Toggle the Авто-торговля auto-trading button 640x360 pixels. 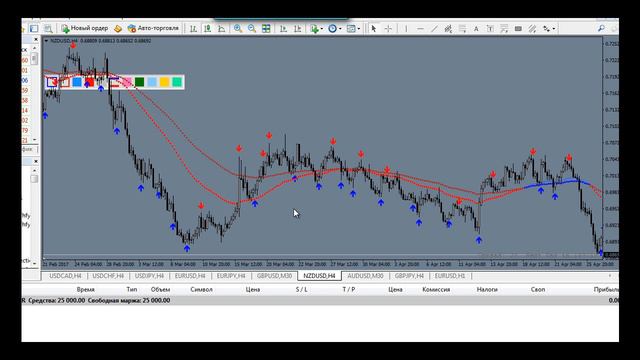tap(153, 28)
